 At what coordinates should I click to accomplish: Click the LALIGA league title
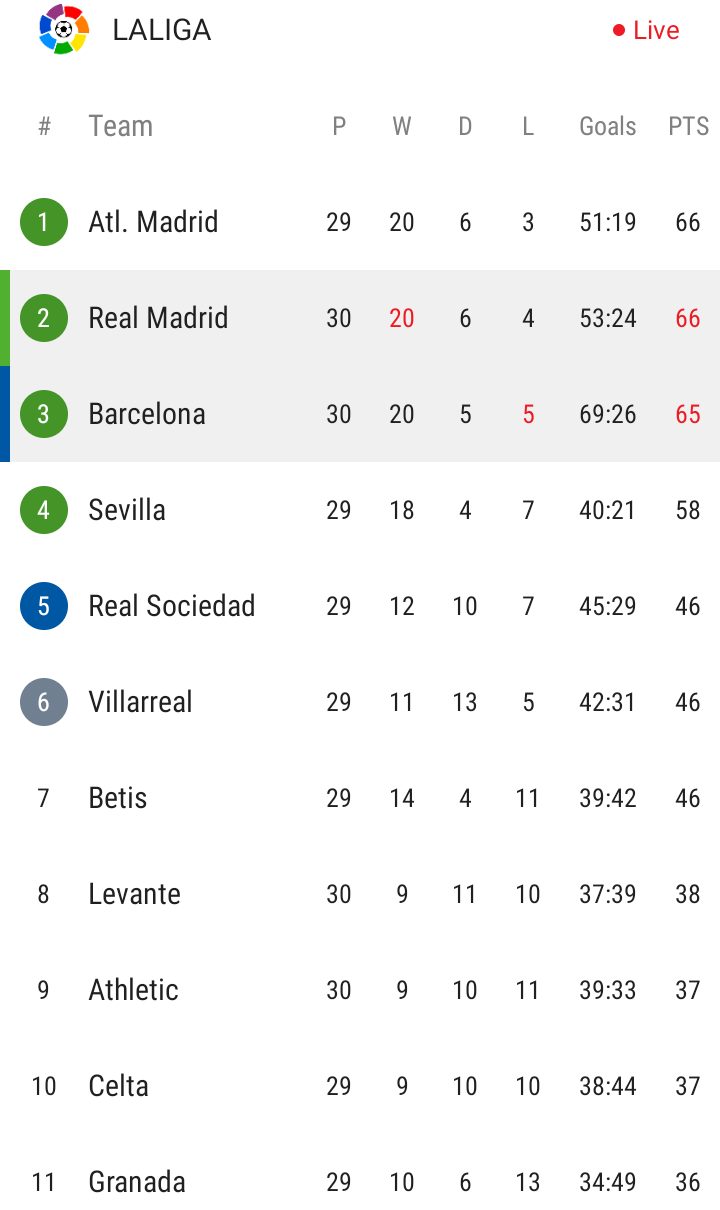click(162, 30)
